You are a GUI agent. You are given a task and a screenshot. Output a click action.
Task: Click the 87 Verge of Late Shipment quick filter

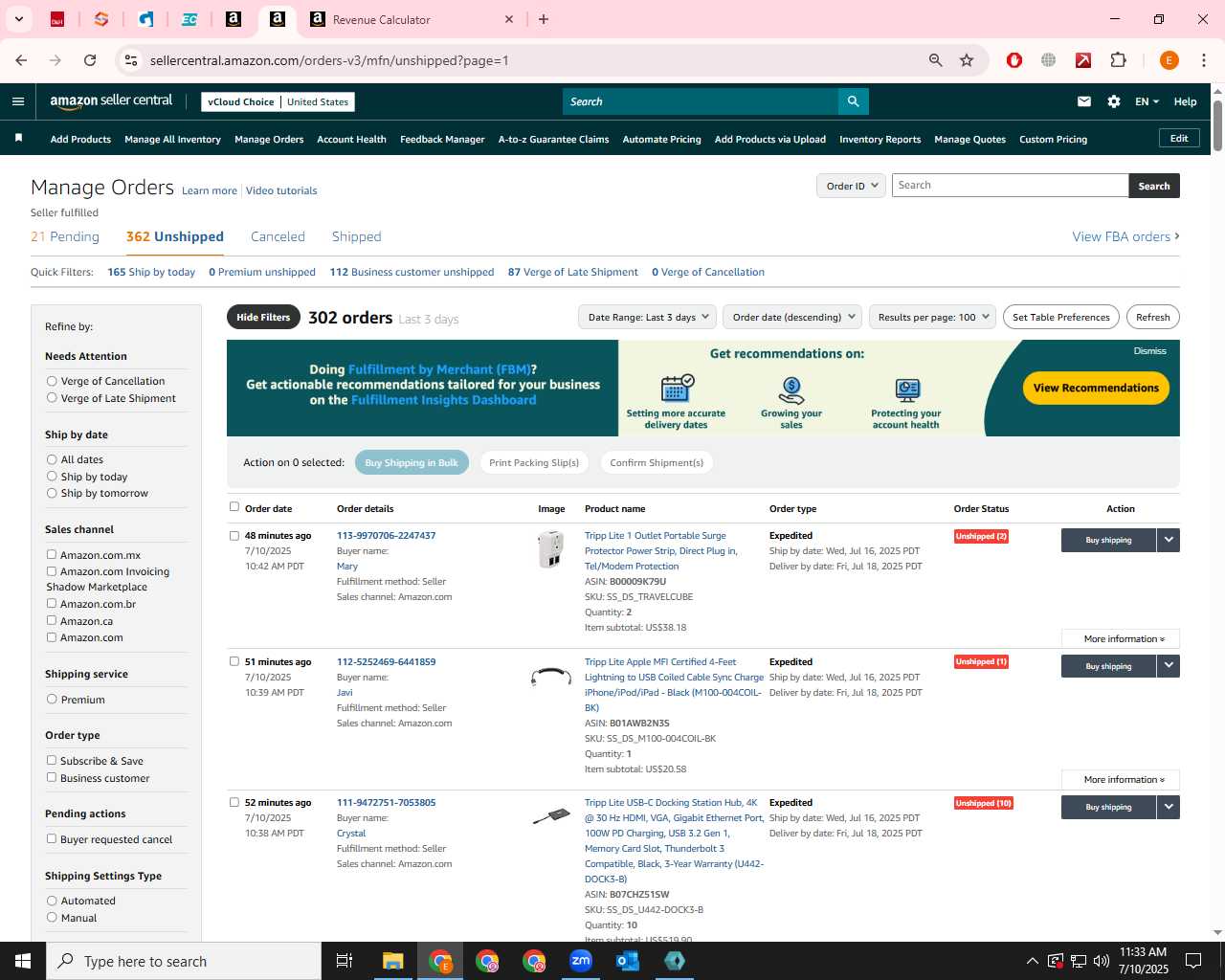[x=572, y=272]
